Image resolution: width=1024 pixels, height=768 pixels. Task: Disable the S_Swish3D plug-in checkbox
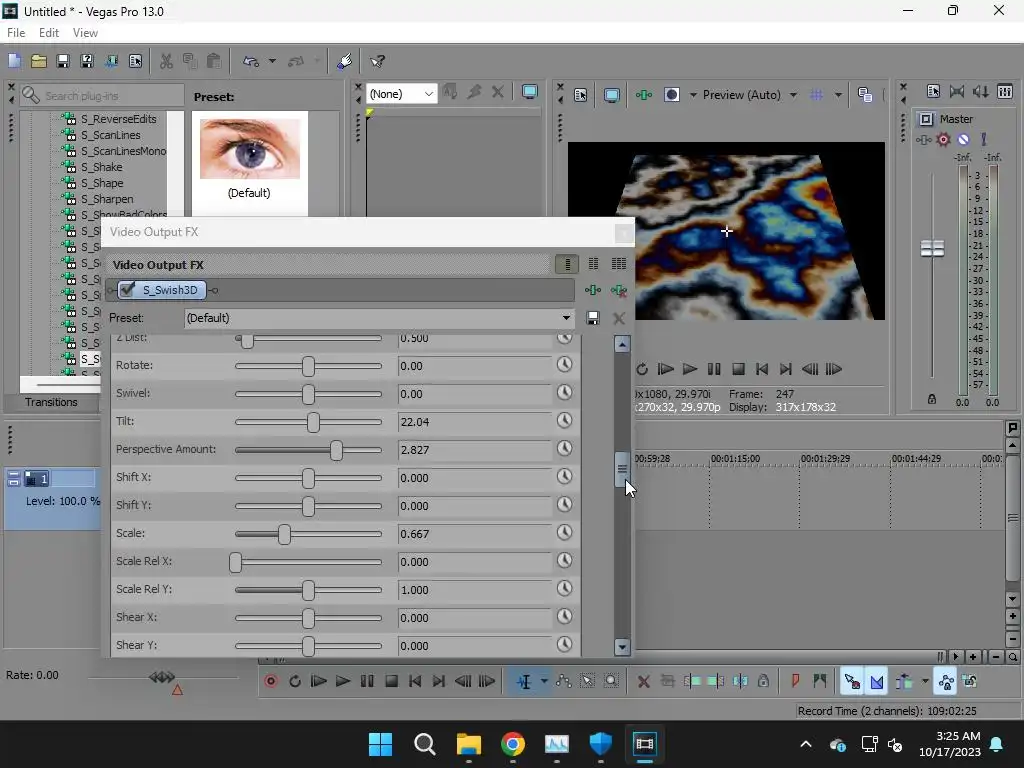pos(127,289)
